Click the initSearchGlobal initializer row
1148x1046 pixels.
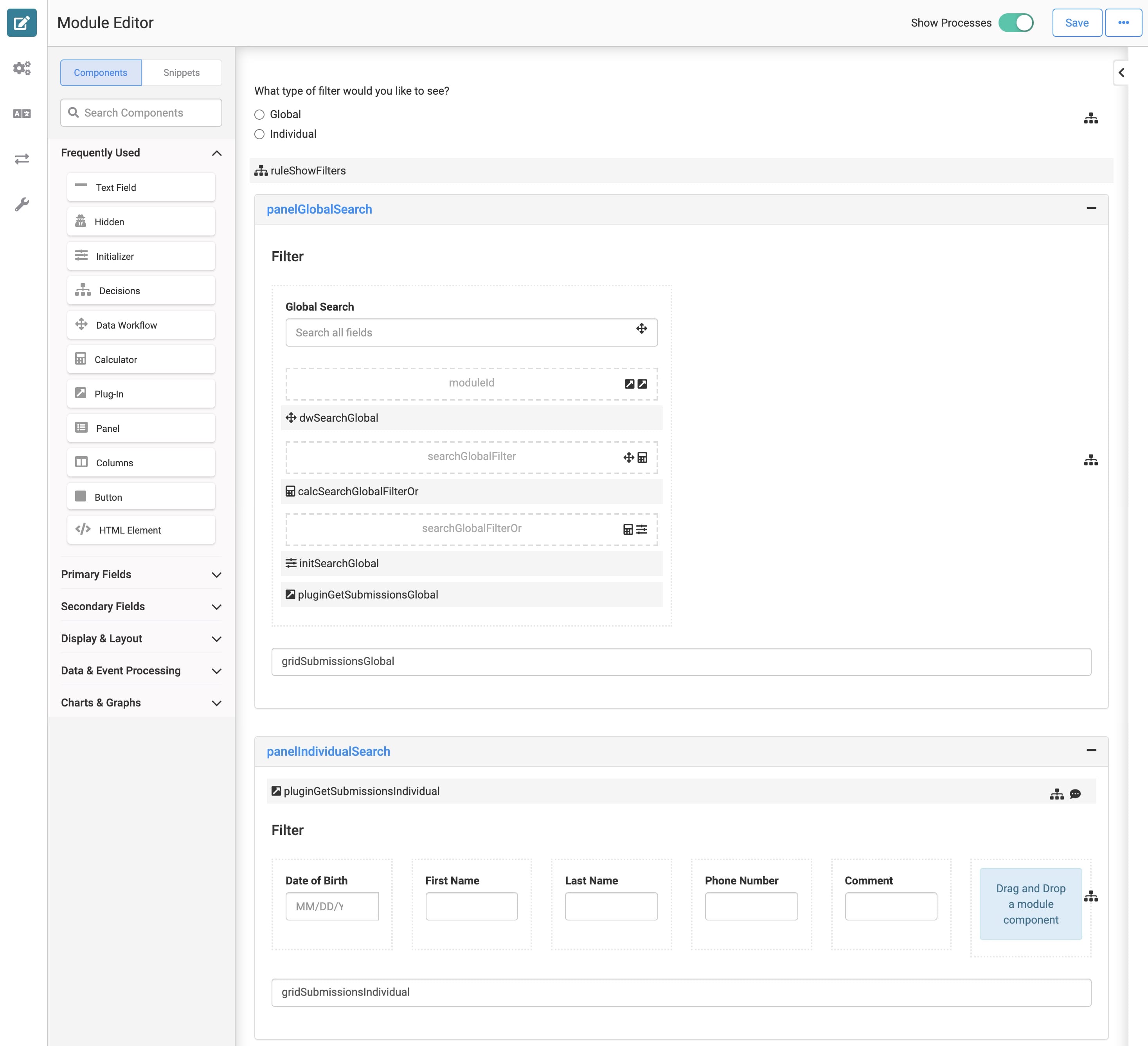click(x=471, y=563)
